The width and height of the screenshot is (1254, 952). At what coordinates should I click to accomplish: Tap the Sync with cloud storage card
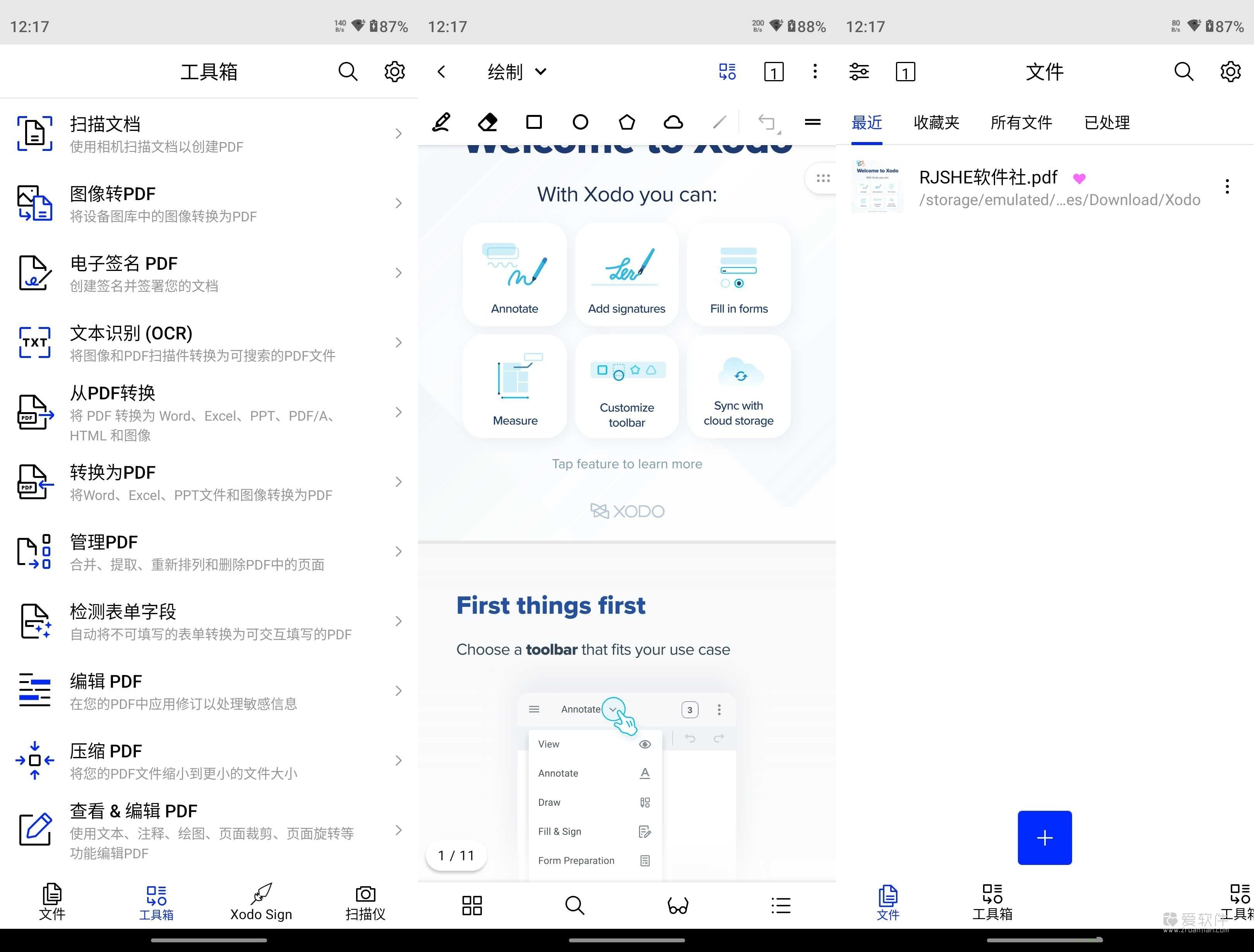(739, 386)
